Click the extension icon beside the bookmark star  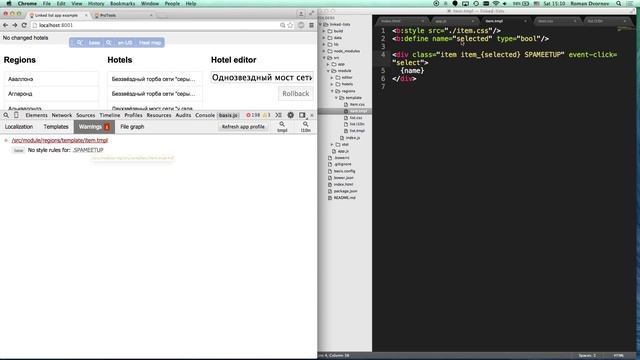click(301, 25)
